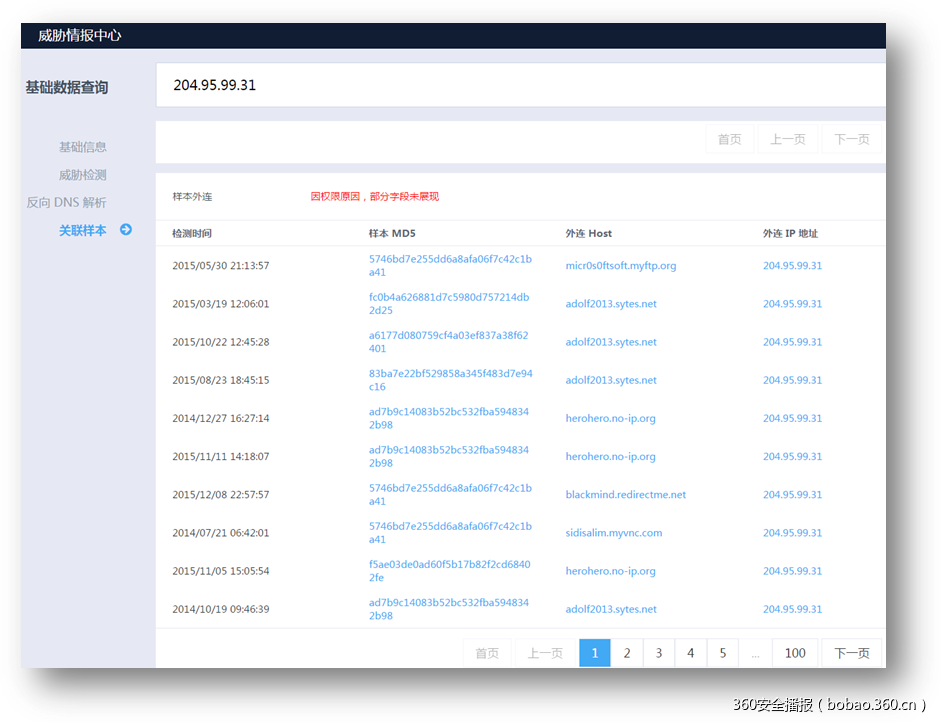Screen dimensions: 941x723
Task: Open MD5 83ba7e22bf529858a345f483d7e94c16 link
Action: click(x=451, y=380)
